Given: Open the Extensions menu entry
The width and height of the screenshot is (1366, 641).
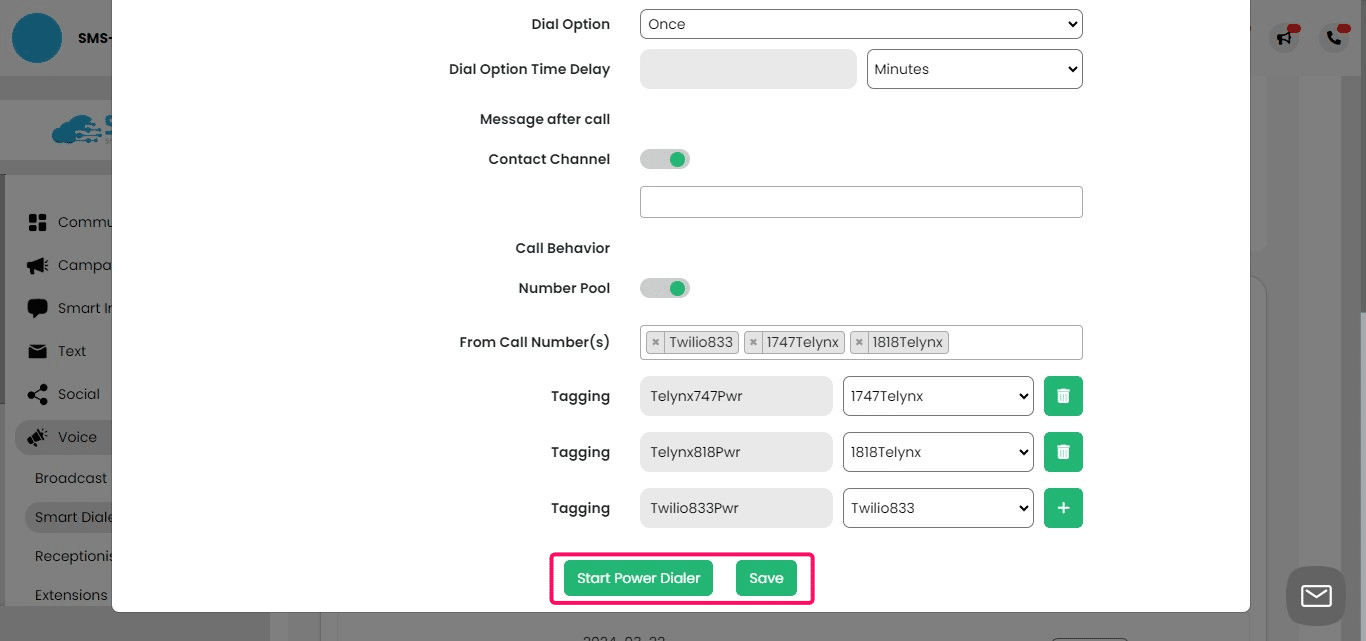Looking at the screenshot, I should pyautogui.click(x=71, y=595).
